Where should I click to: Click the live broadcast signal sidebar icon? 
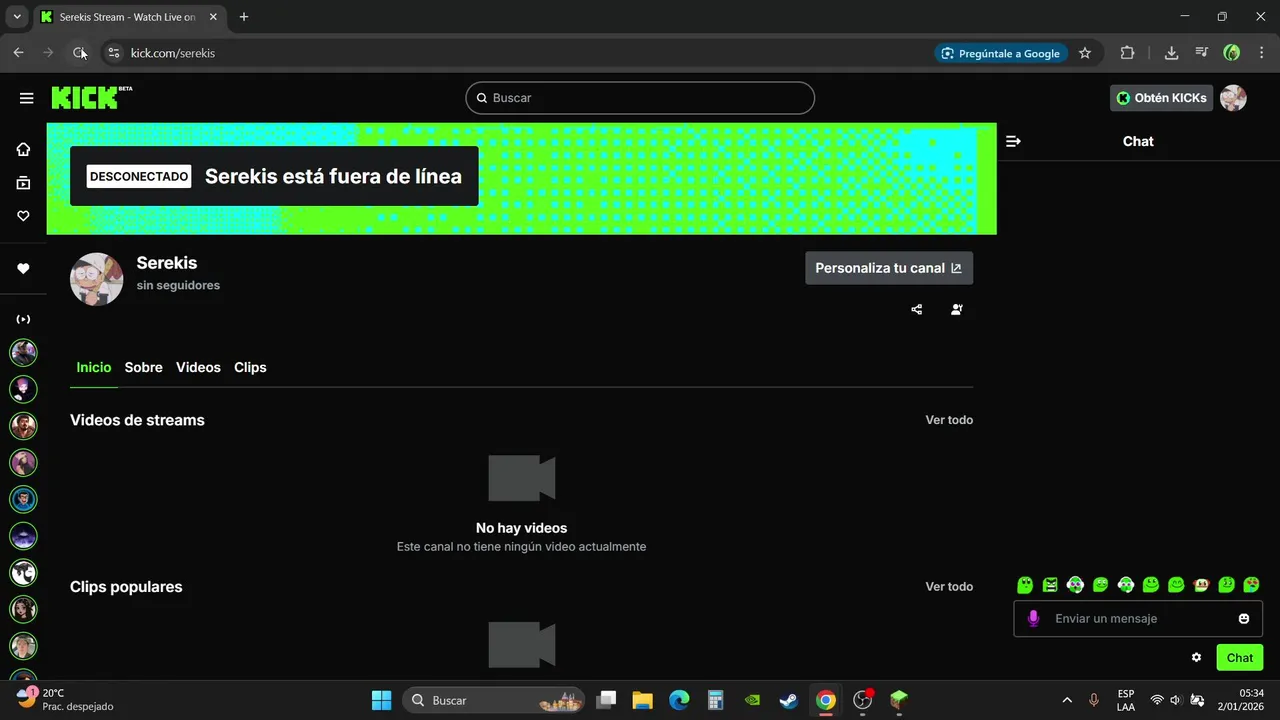23,319
